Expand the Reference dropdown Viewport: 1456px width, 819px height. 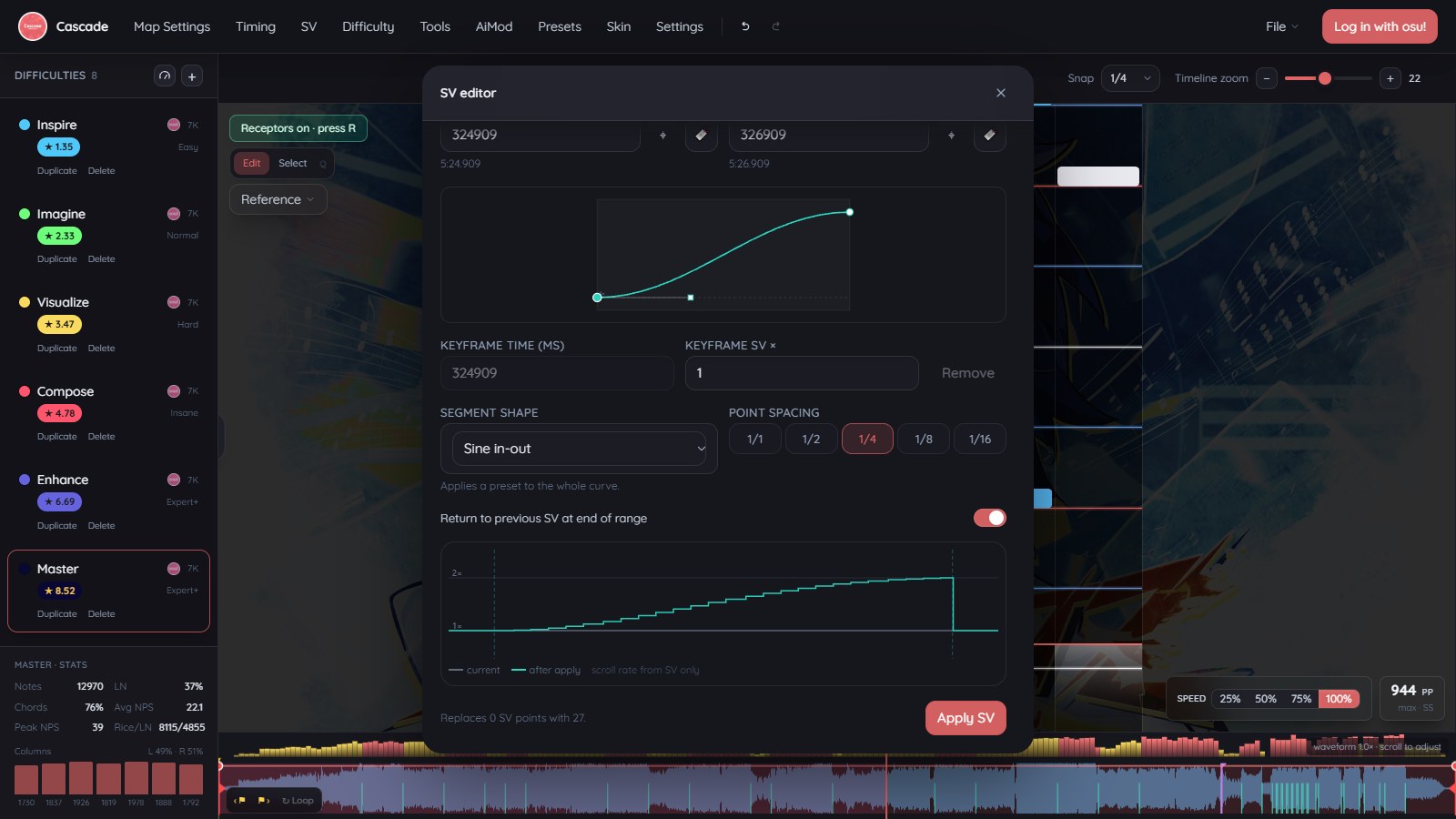click(278, 199)
